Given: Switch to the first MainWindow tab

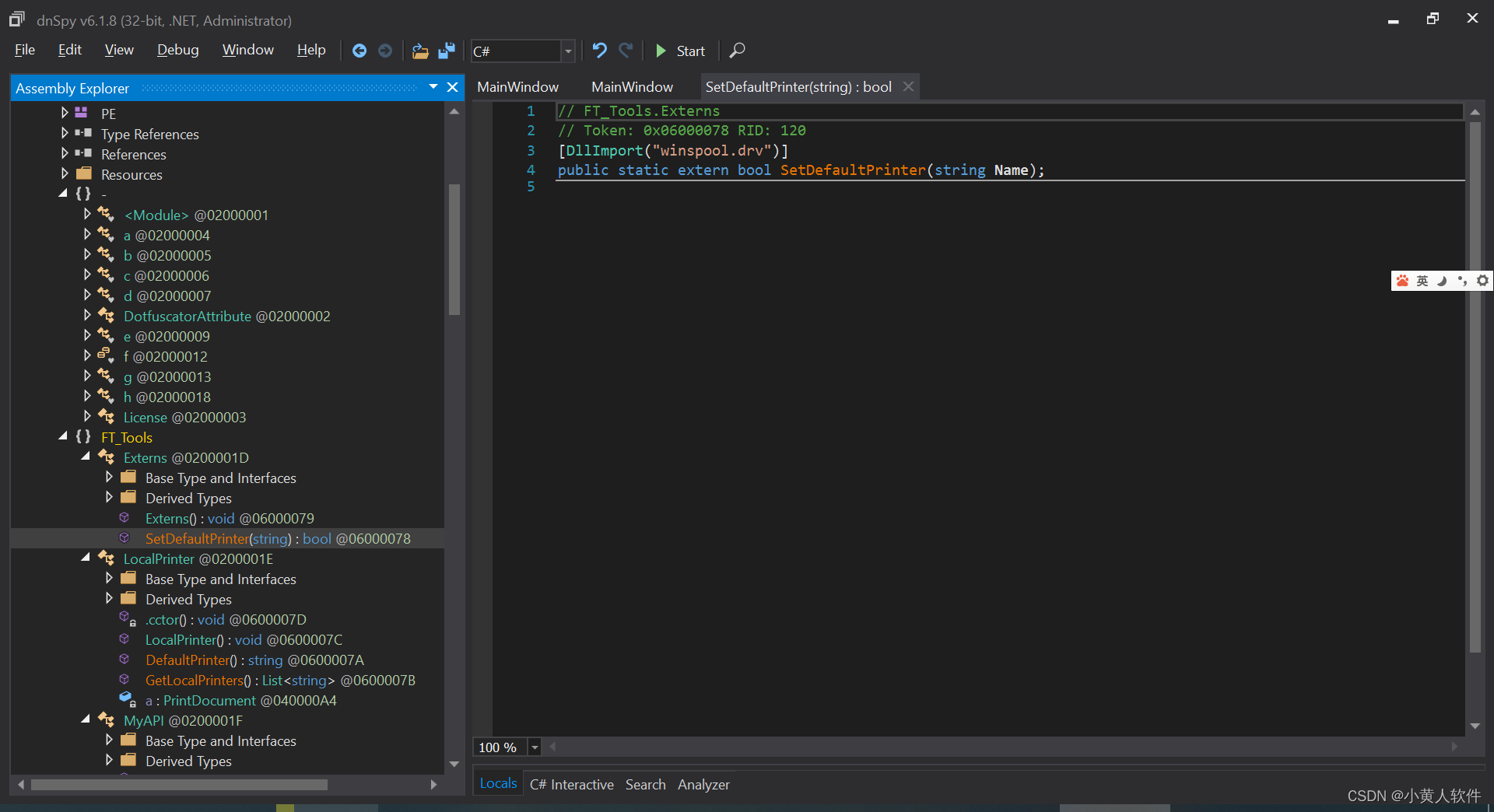Looking at the screenshot, I should (x=517, y=86).
